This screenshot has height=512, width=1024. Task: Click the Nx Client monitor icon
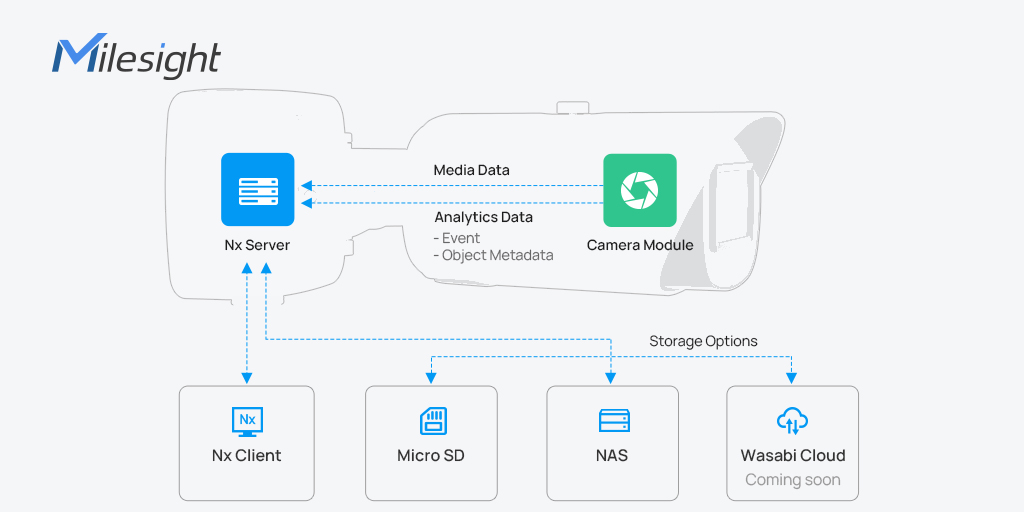(x=247, y=421)
